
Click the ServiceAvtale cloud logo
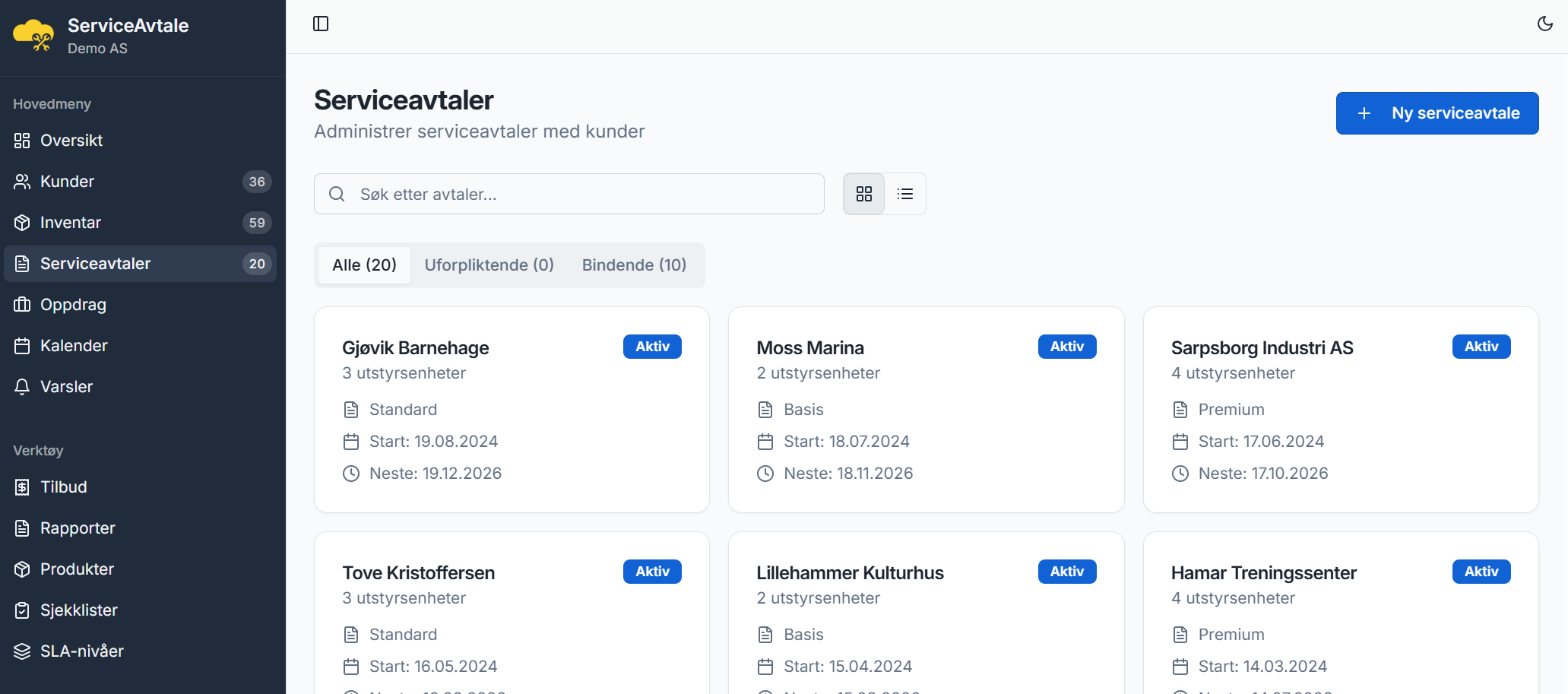(x=33, y=36)
